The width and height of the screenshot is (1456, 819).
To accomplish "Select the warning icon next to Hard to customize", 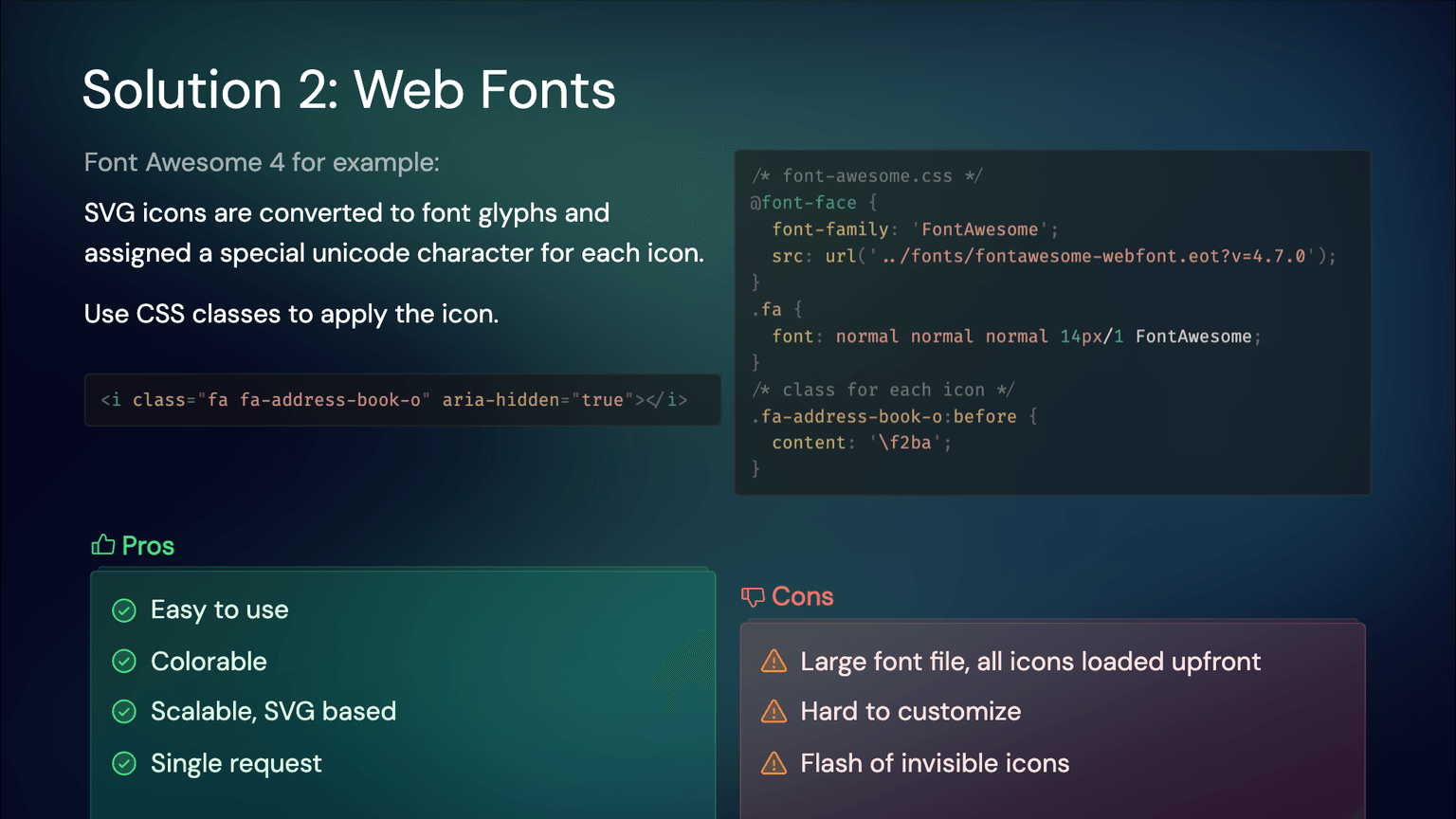I will 773,711.
